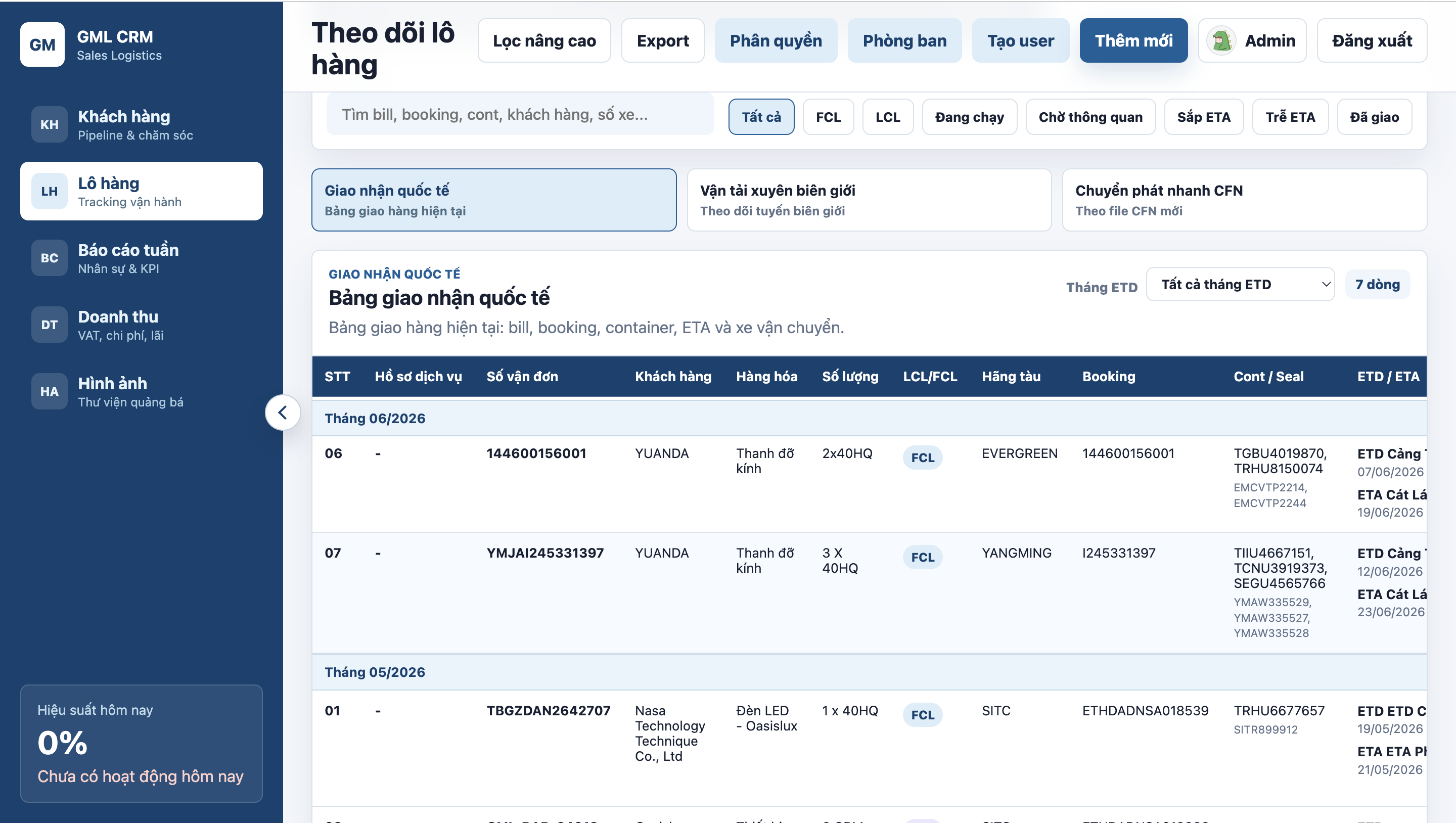Click the Export button
The width and height of the screenshot is (1456, 823).
click(663, 41)
